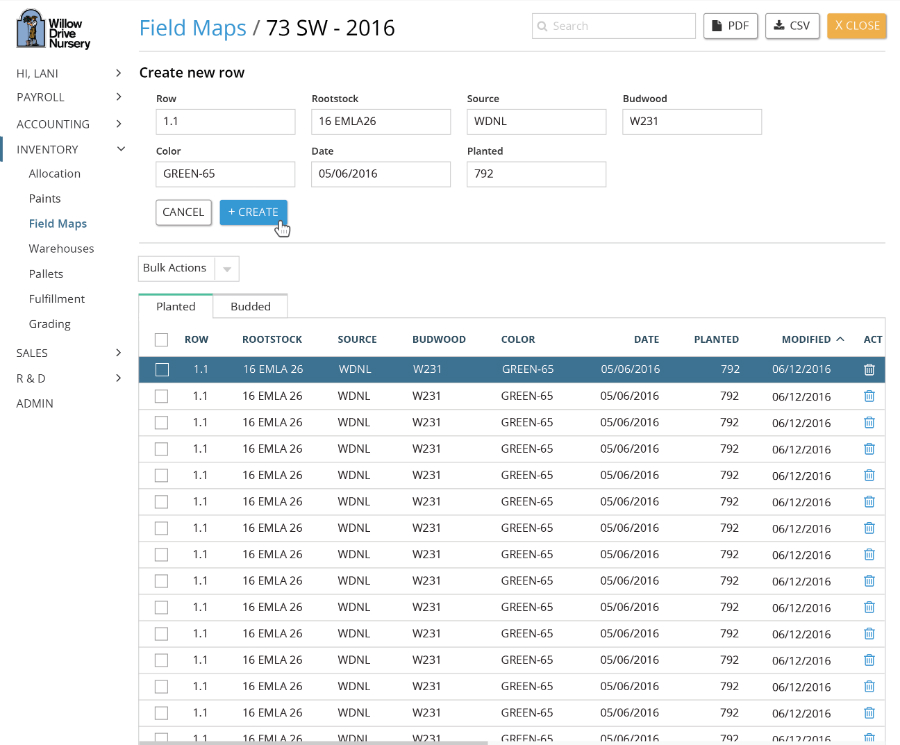The width and height of the screenshot is (900, 745).
Task: Export the field map as PDF
Action: (x=730, y=26)
